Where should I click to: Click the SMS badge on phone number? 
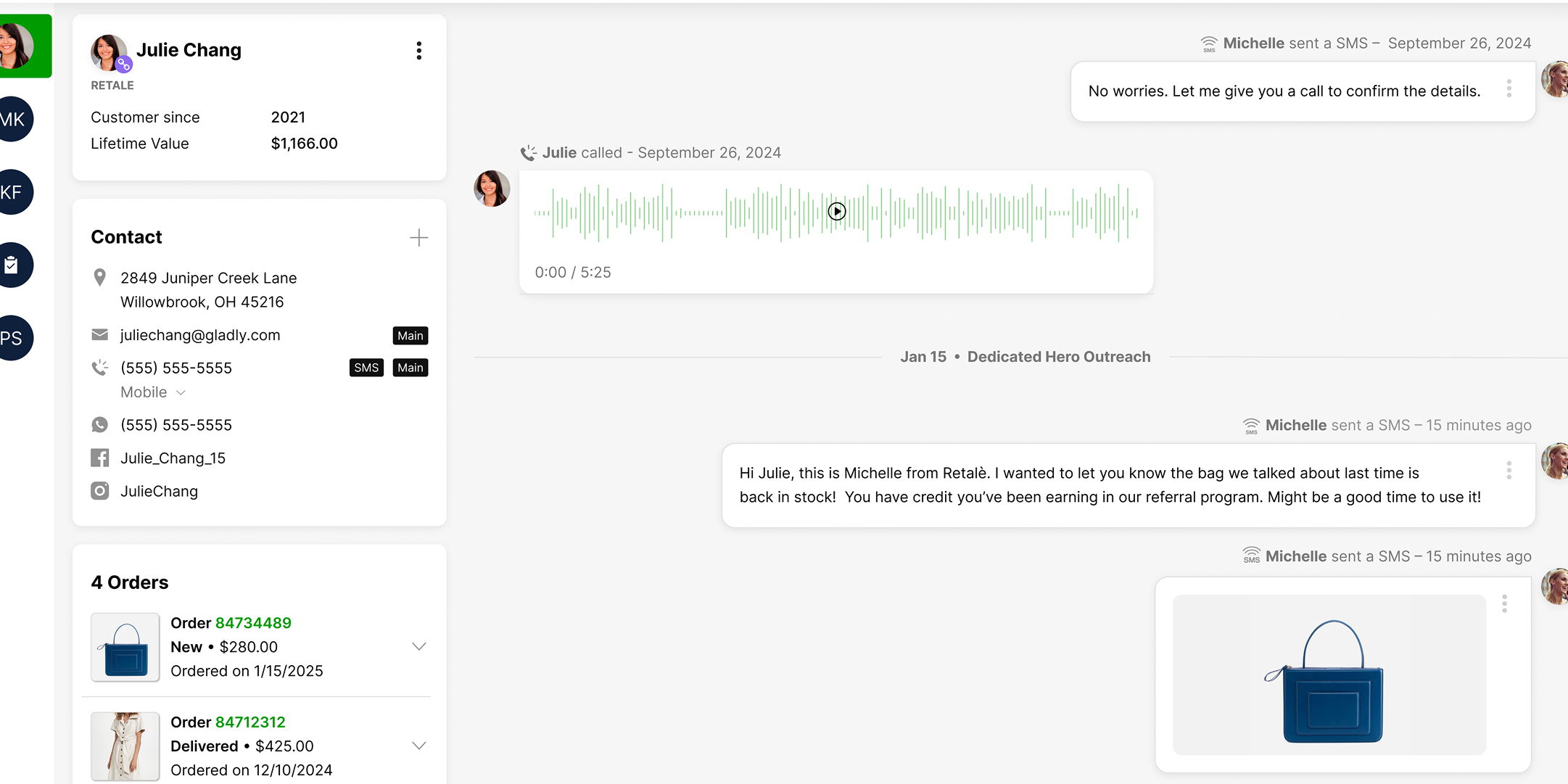pos(366,368)
